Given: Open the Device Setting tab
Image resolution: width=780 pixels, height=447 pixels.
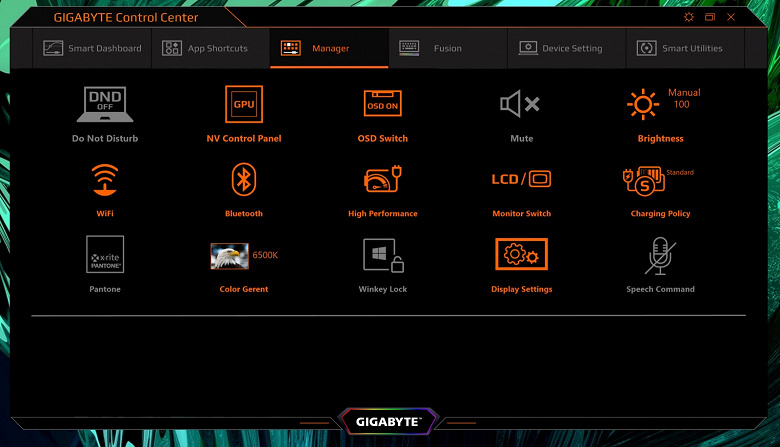Looking at the screenshot, I should click(567, 48).
